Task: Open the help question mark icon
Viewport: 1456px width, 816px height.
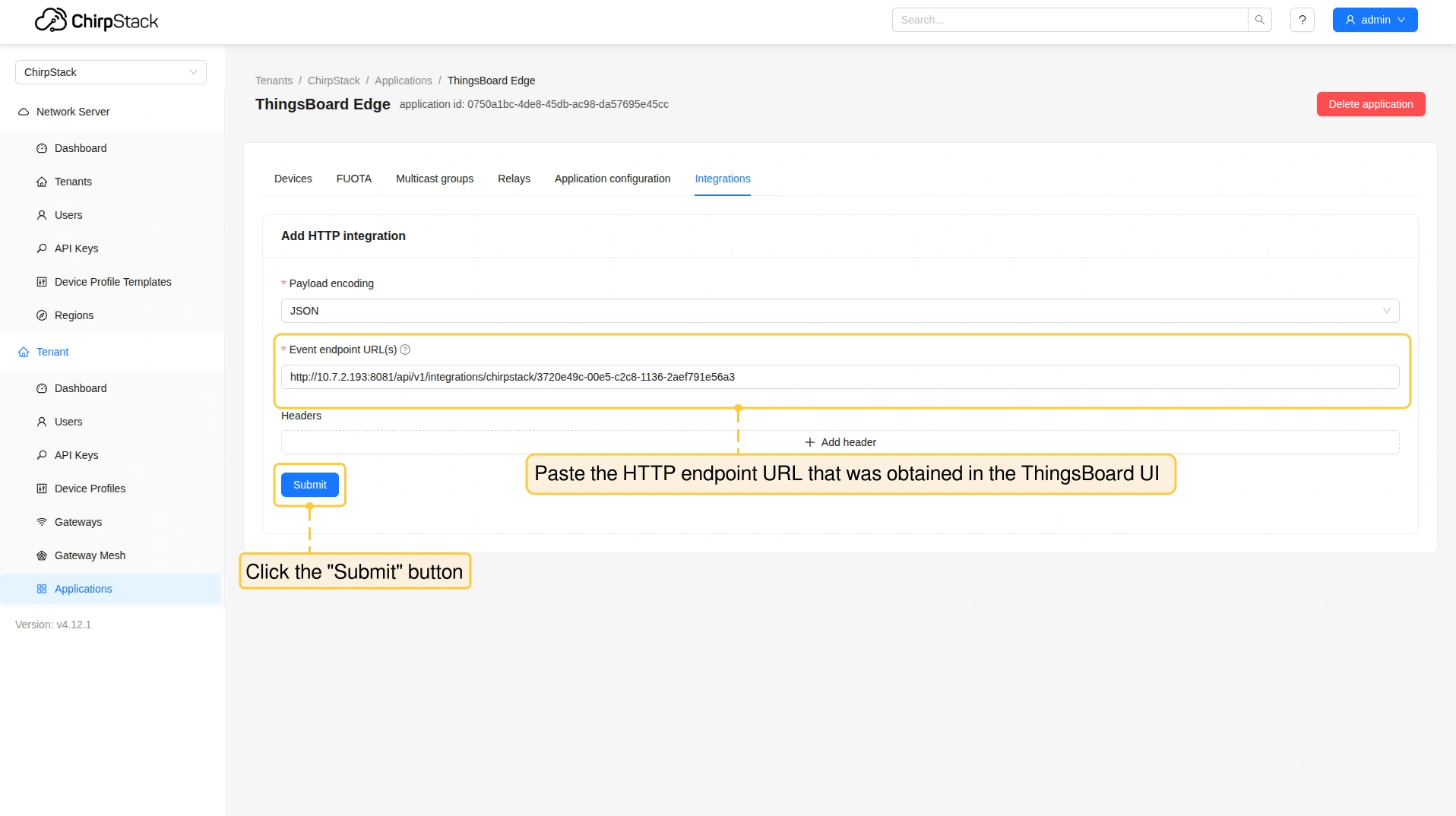Action: click(x=1302, y=20)
